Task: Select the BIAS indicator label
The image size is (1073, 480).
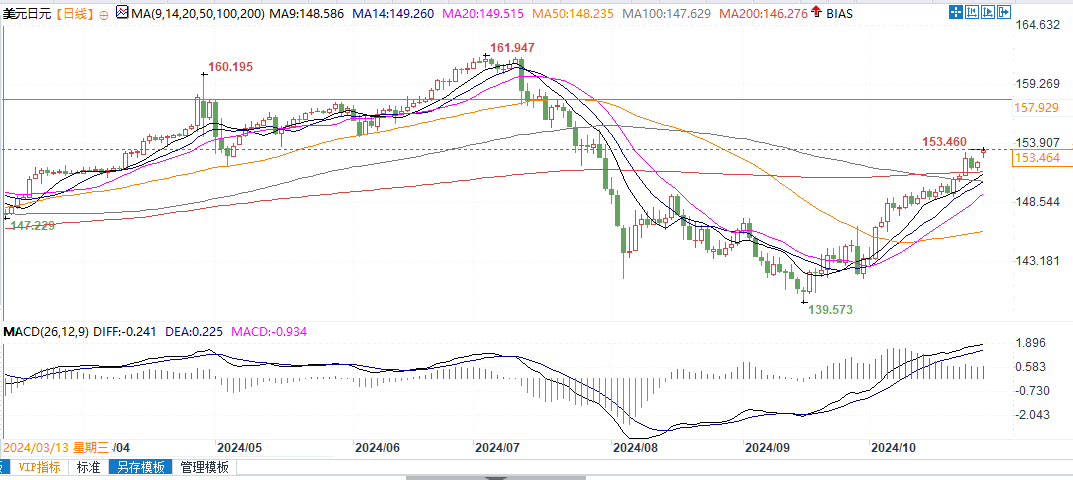Action: pyautogui.click(x=839, y=14)
